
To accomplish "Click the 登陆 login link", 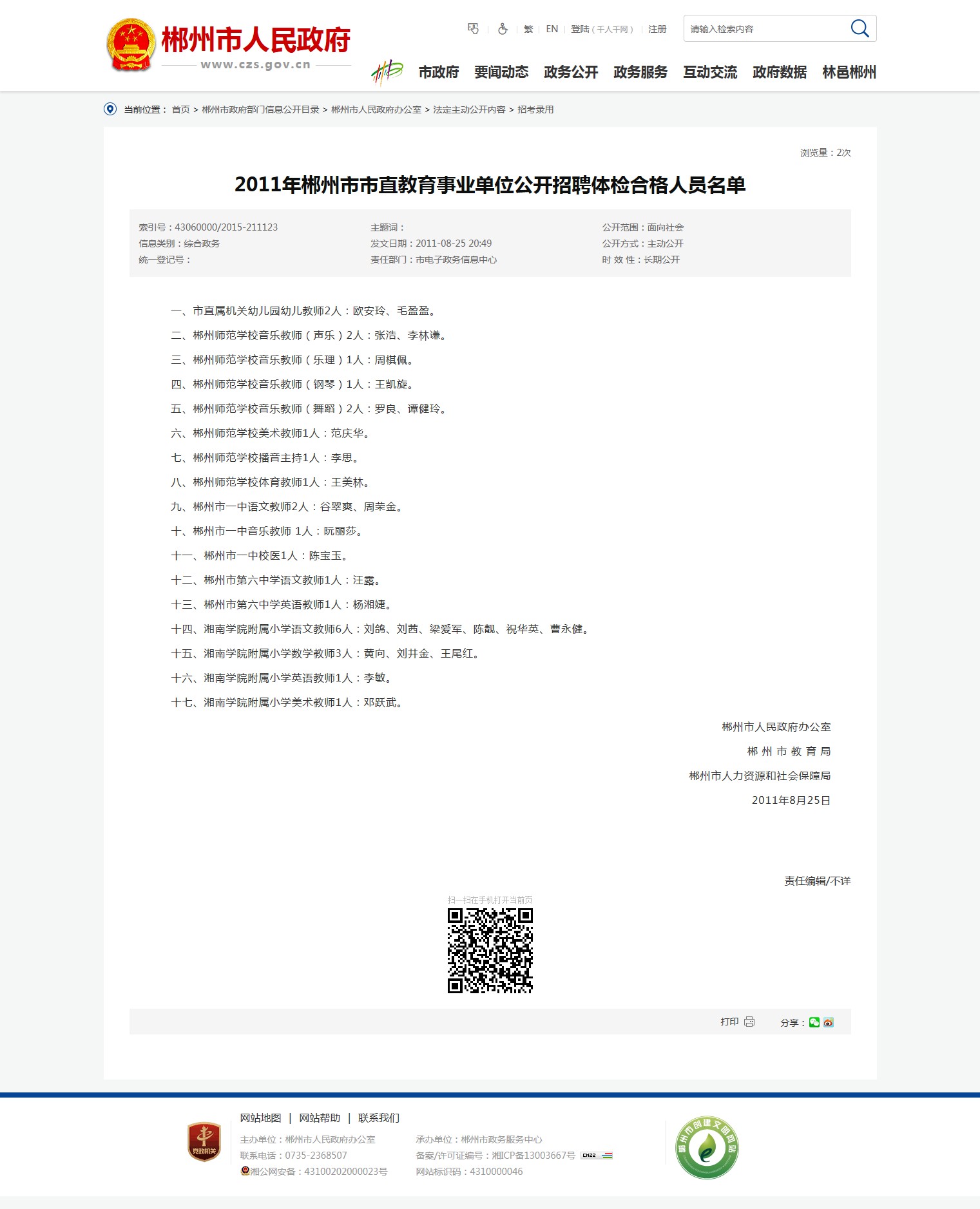I will click(580, 29).
